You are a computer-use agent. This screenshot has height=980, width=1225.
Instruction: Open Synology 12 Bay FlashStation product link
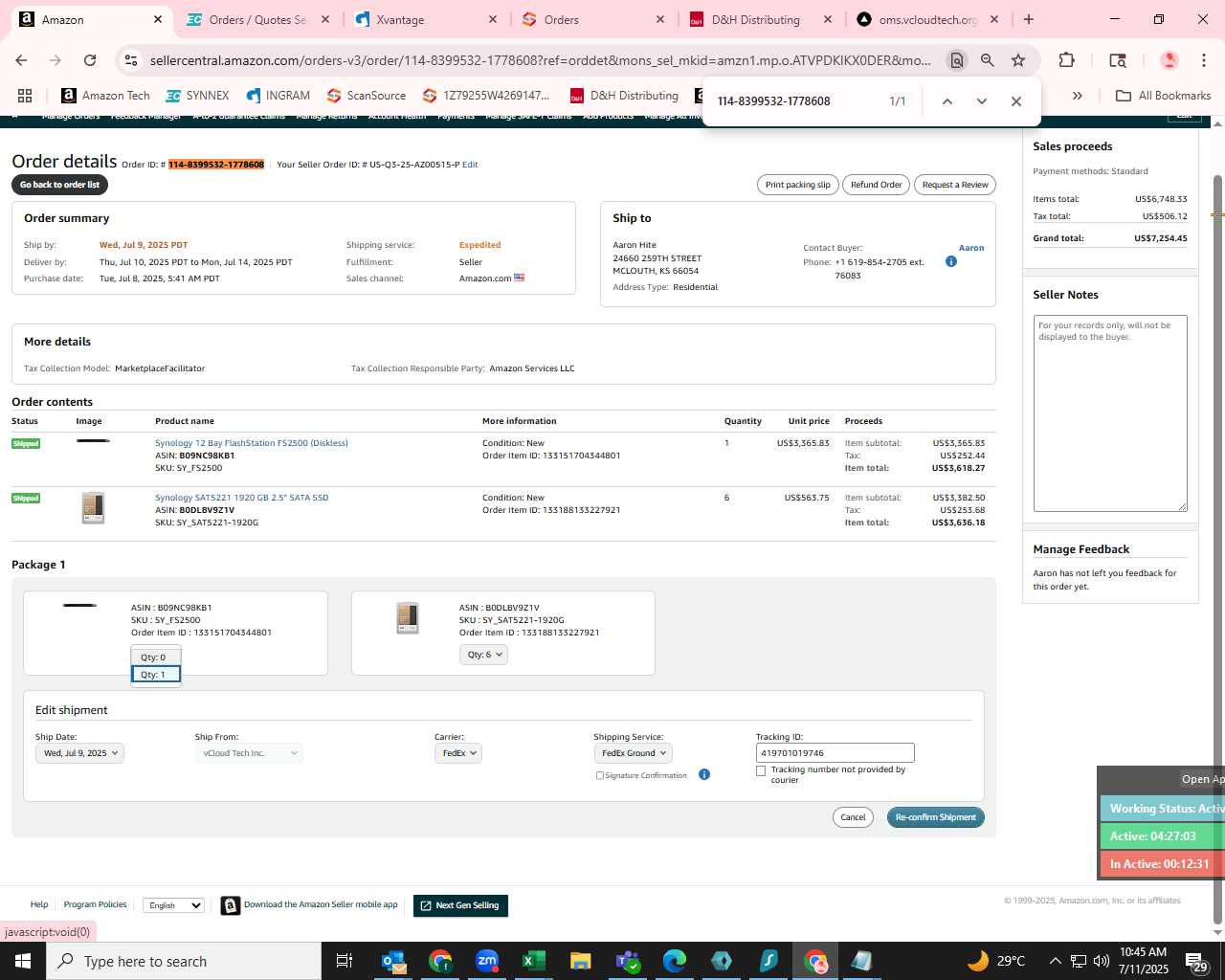252,443
